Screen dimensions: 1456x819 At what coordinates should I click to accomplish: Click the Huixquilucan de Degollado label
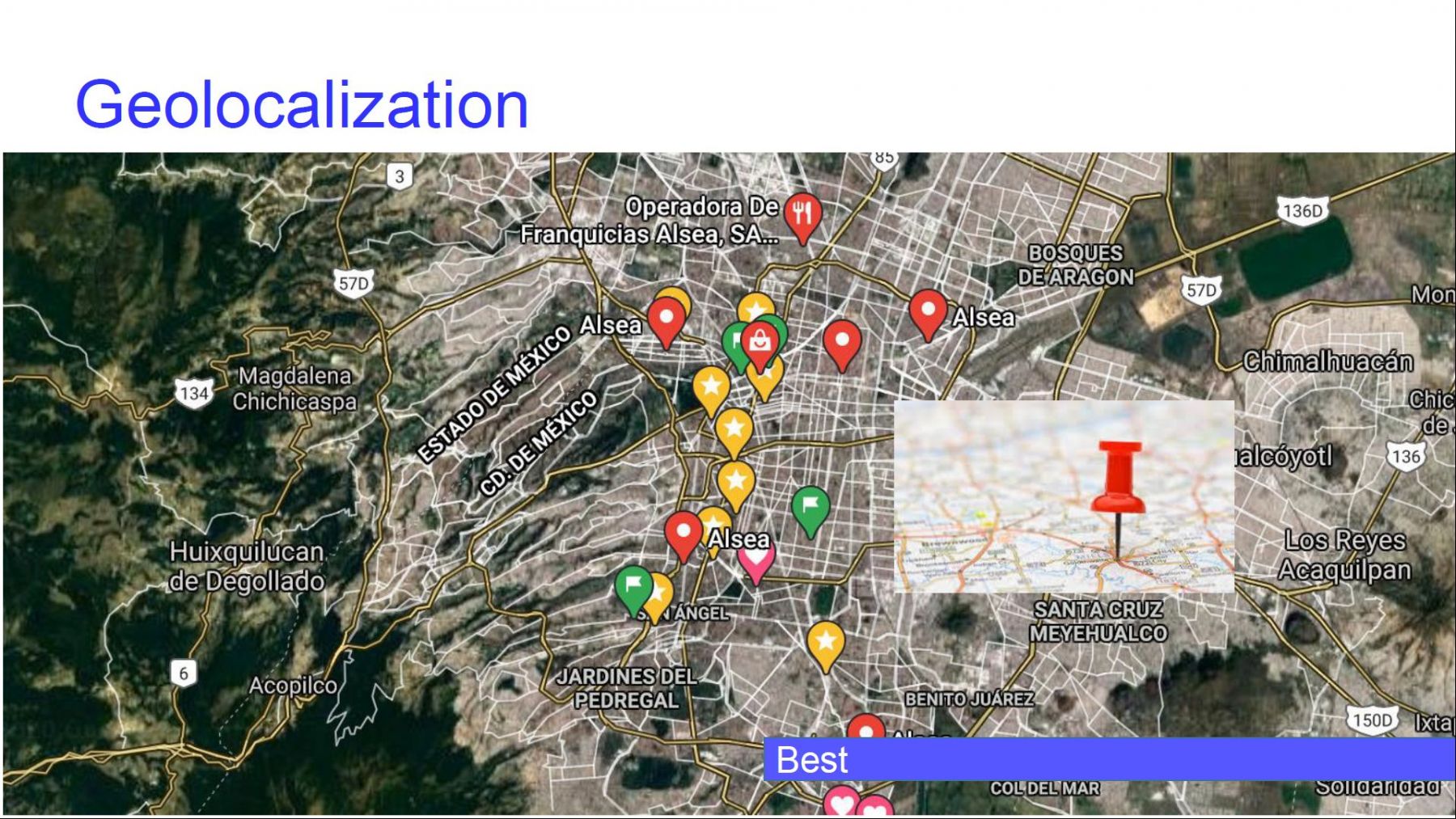click(x=247, y=566)
